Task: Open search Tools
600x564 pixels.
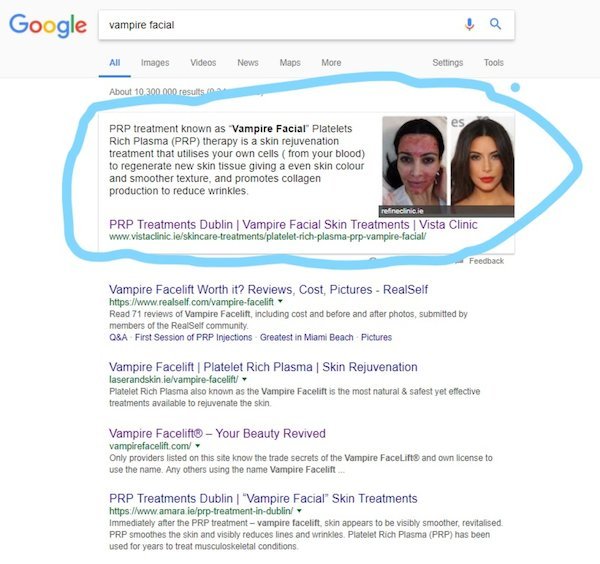Action: 494,63
